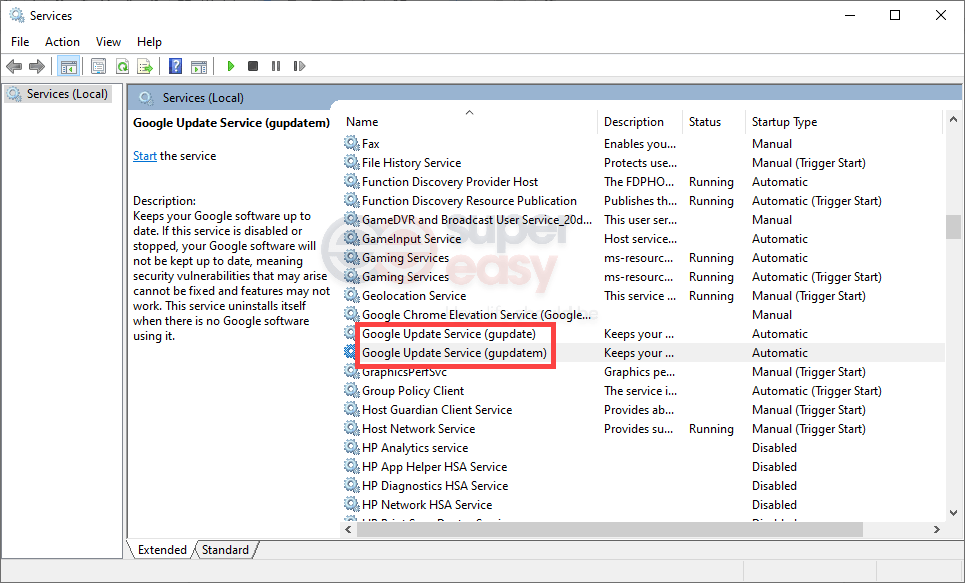Select the HP Diagnostics HSA Service name
This screenshot has width=965, height=583.
(x=435, y=486)
